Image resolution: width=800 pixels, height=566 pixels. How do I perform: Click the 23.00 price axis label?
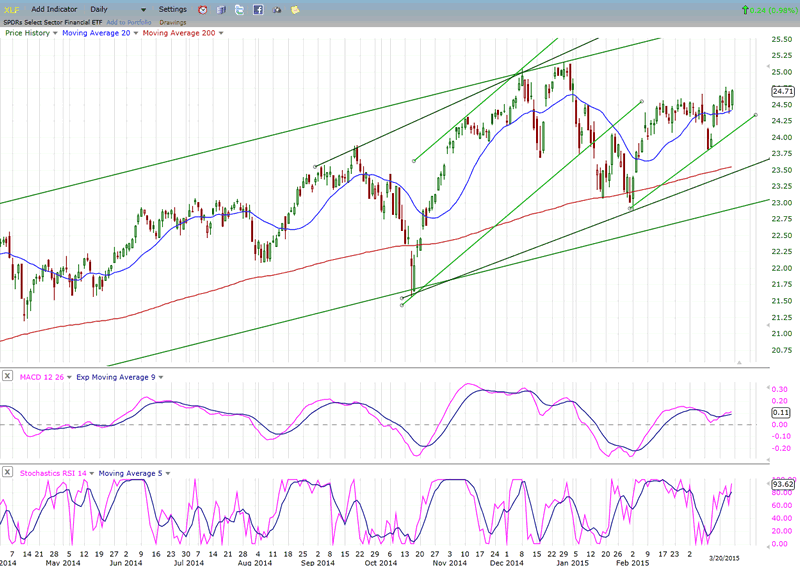pyautogui.click(x=782, y=203)
